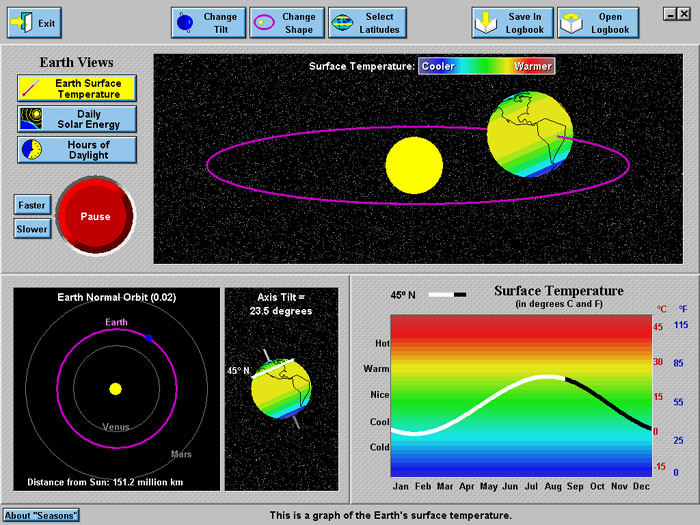700x525 pixels.
Task: Click the Sun in the main orbit view
Action: (414, 165)
